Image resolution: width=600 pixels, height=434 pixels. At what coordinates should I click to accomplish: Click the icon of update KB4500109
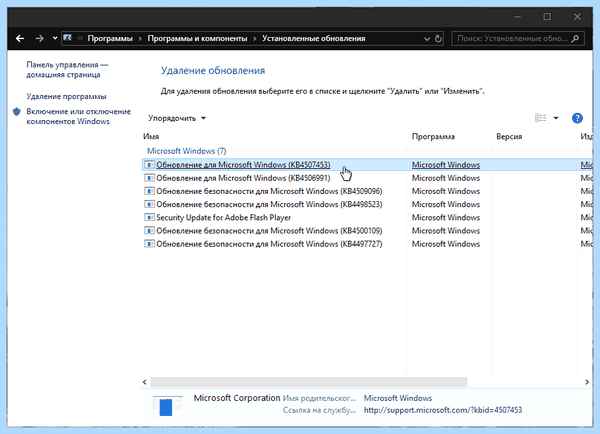pyautogui.click(x=149, y=231)
